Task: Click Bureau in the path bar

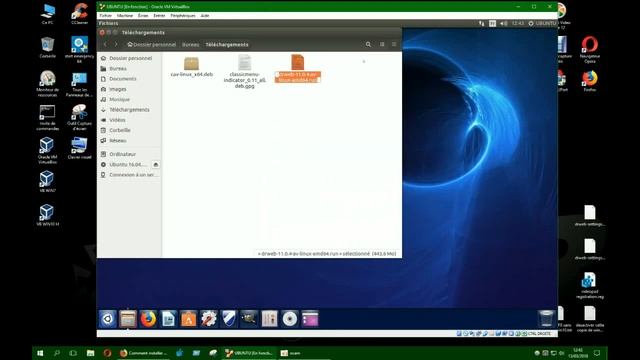Action: [191, 44]
